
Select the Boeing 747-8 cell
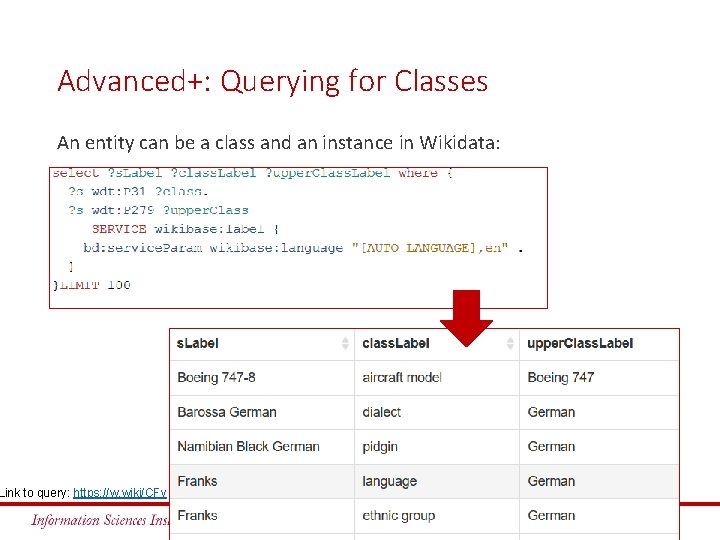click(262, 378)
